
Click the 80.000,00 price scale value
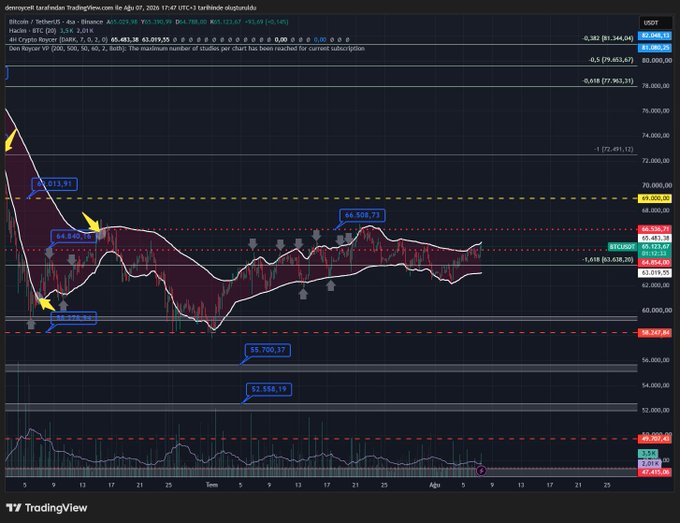657,60
